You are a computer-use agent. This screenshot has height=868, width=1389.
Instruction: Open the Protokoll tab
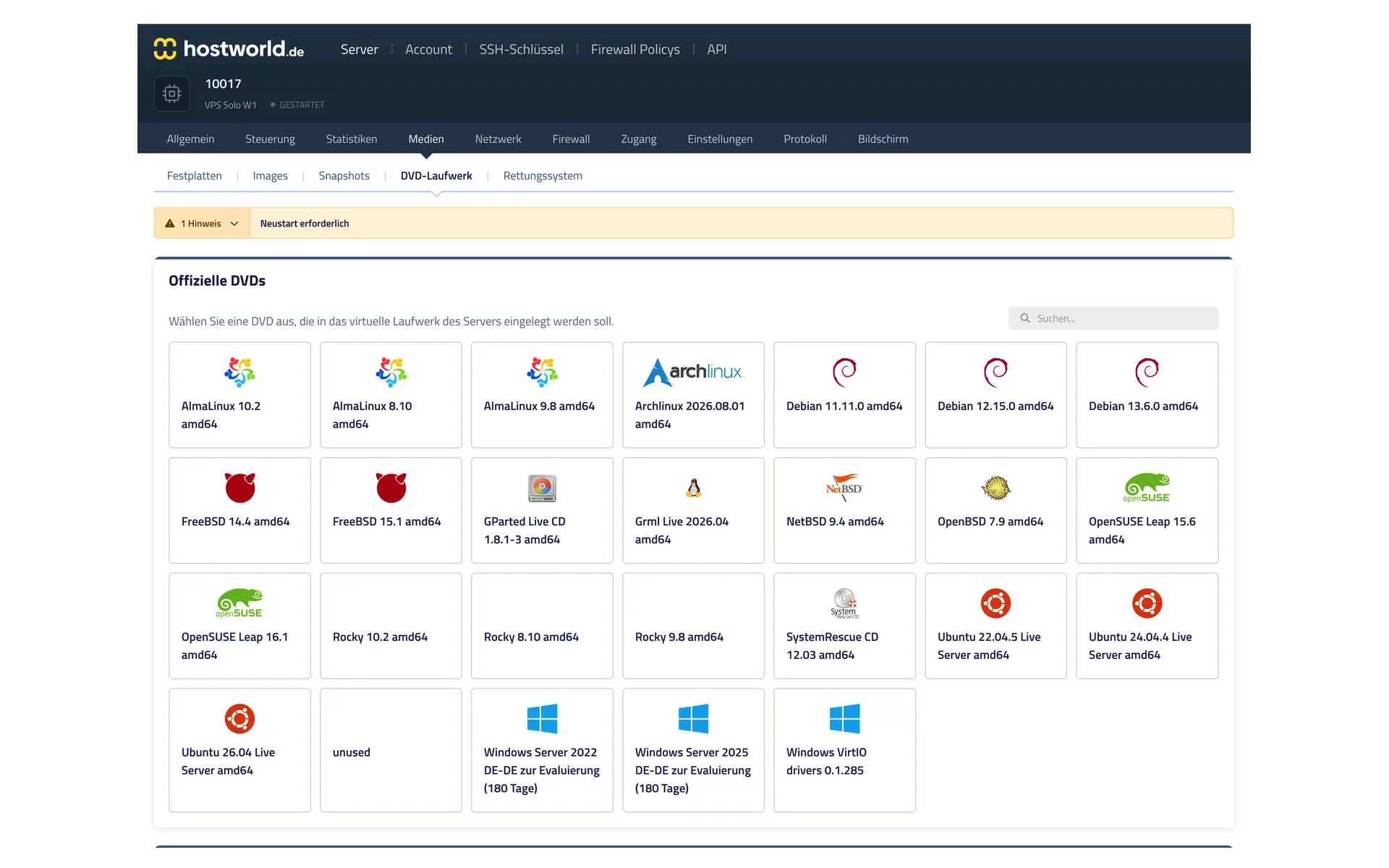(805, 139)
